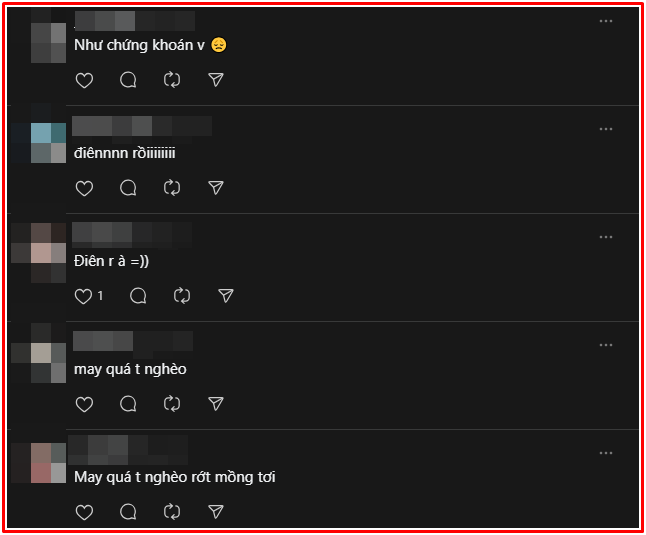
Task: Reply to the 'Điên r à =))' comment
Action: point(138,296)
